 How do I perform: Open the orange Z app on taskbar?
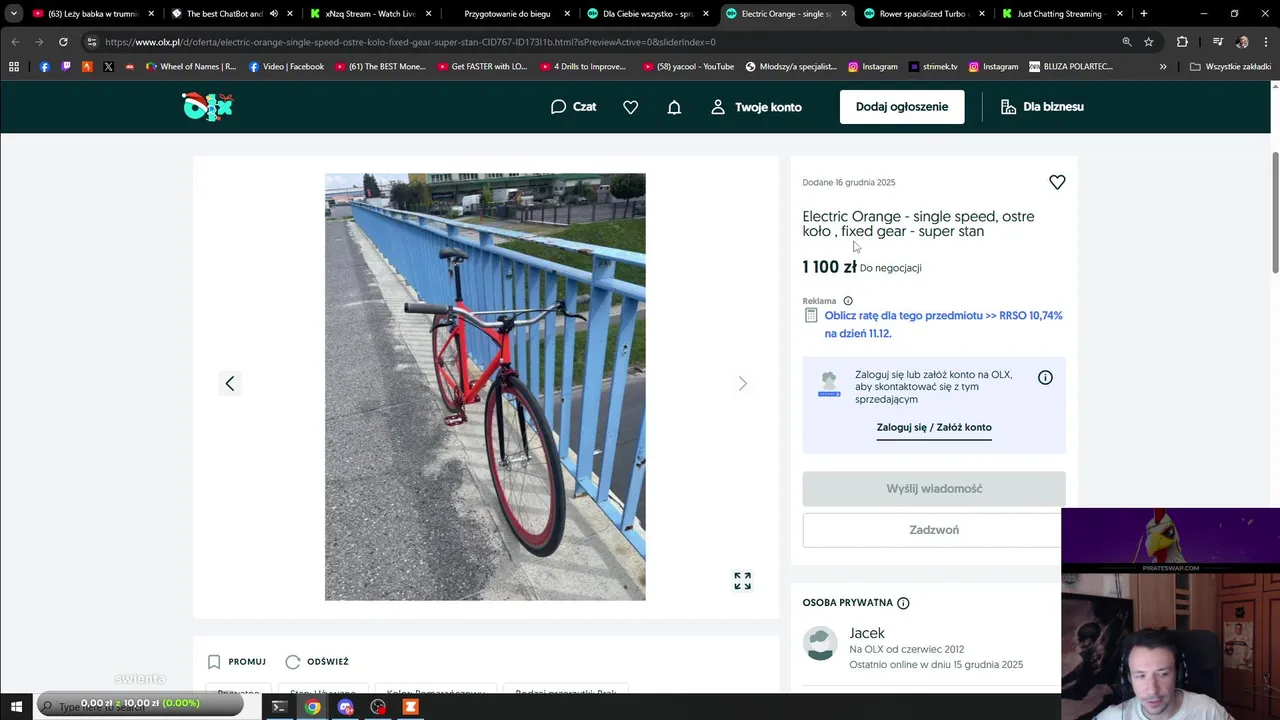pos(410,707)
